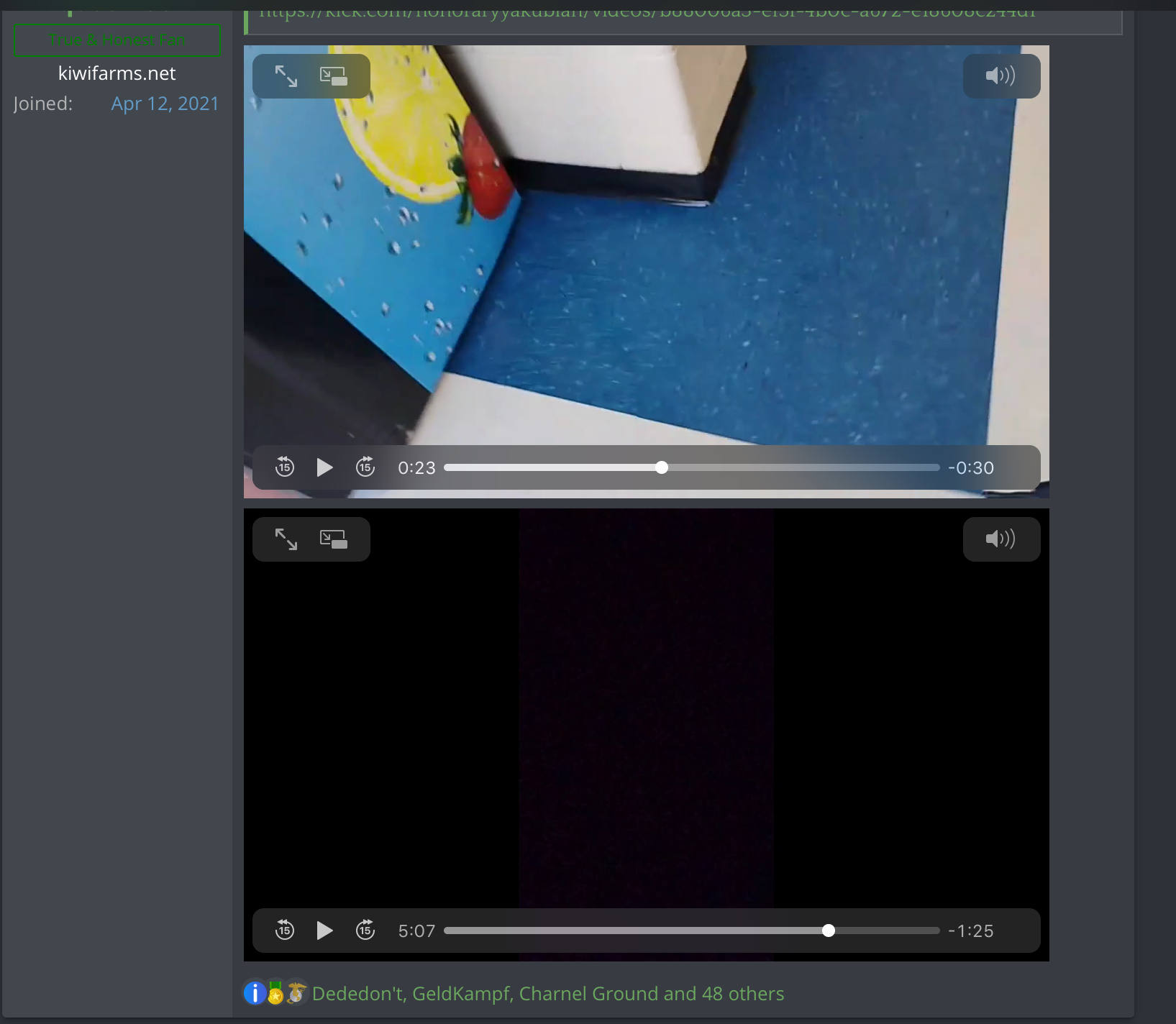This screenshot has width=1176, height=1024.
Task: Open Charnel Ground's profile from reactions
Action: [588, 994]
